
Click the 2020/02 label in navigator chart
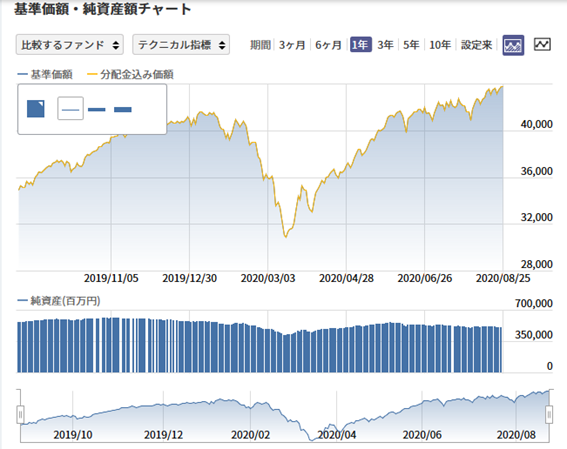(251, 435)
